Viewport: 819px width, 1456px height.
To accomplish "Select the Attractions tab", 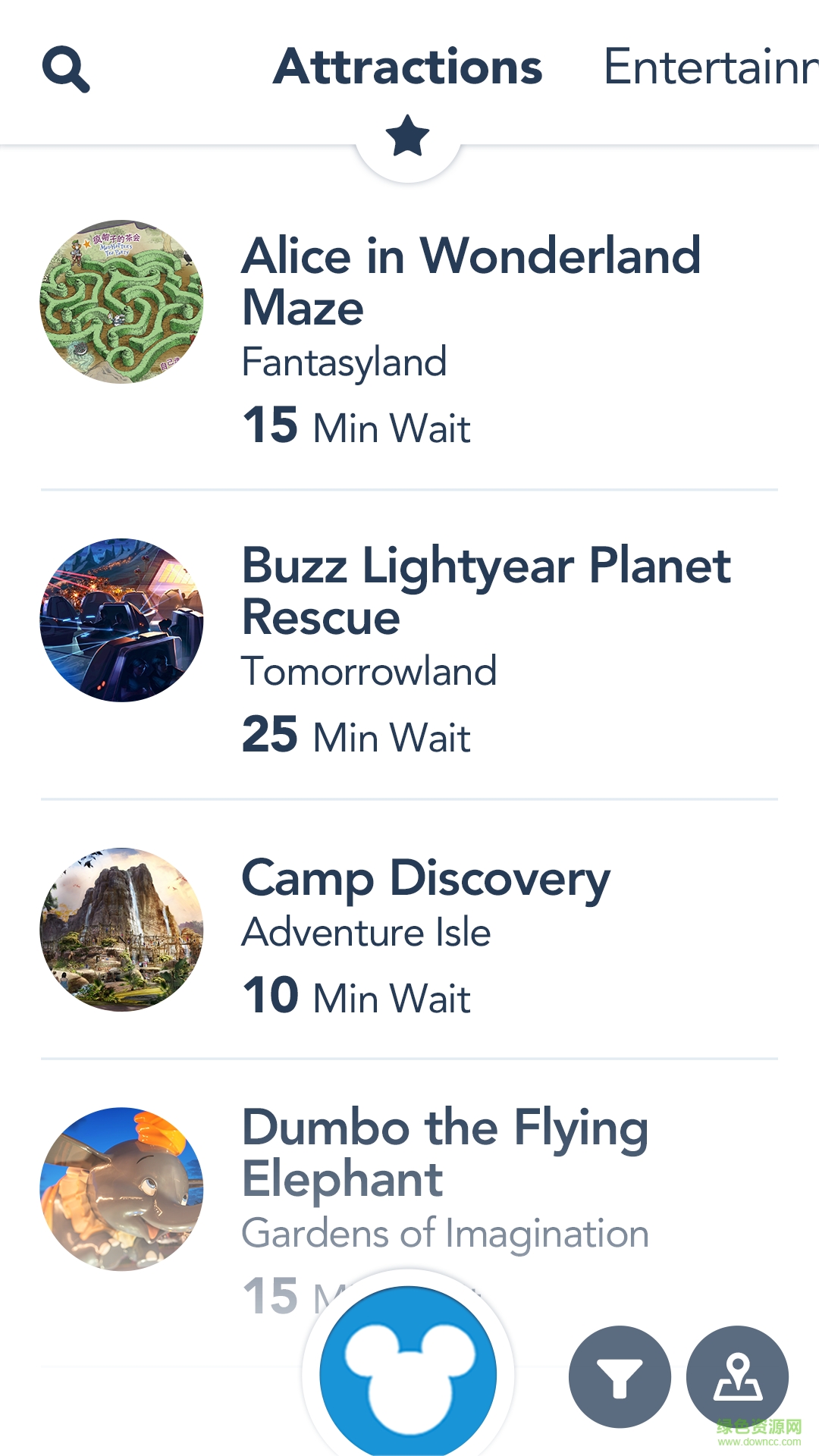I will 408,67.
